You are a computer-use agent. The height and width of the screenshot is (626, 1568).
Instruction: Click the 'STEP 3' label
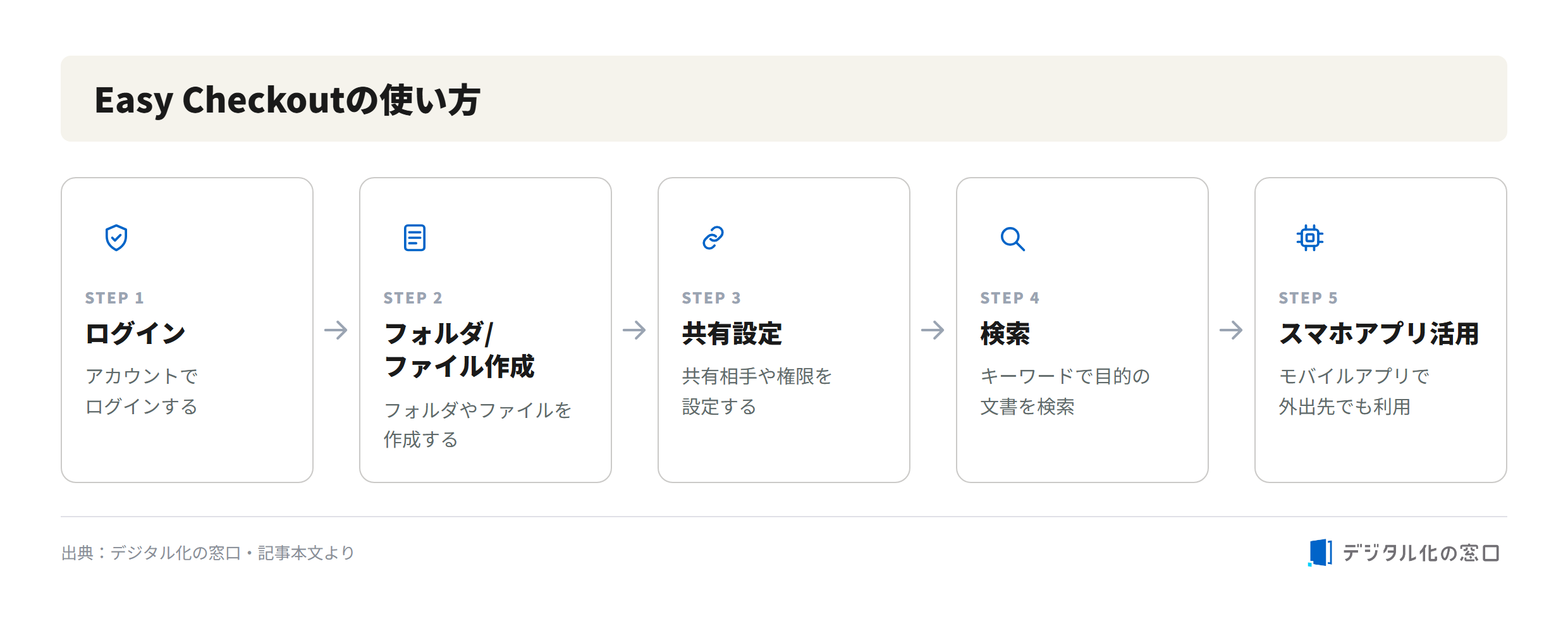click(x=711, y=298)
